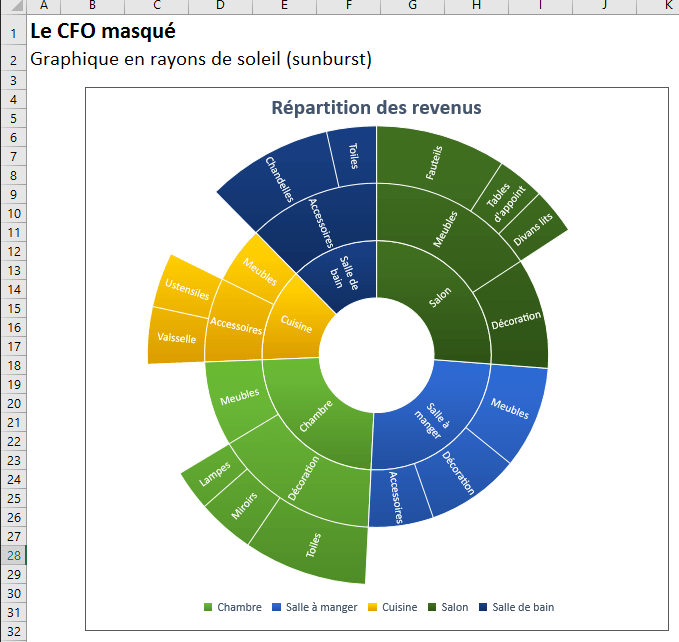The image size is (679, 642).
Task: Click the Graphique en rayons de soleil cell
Action: pos(200,59)
